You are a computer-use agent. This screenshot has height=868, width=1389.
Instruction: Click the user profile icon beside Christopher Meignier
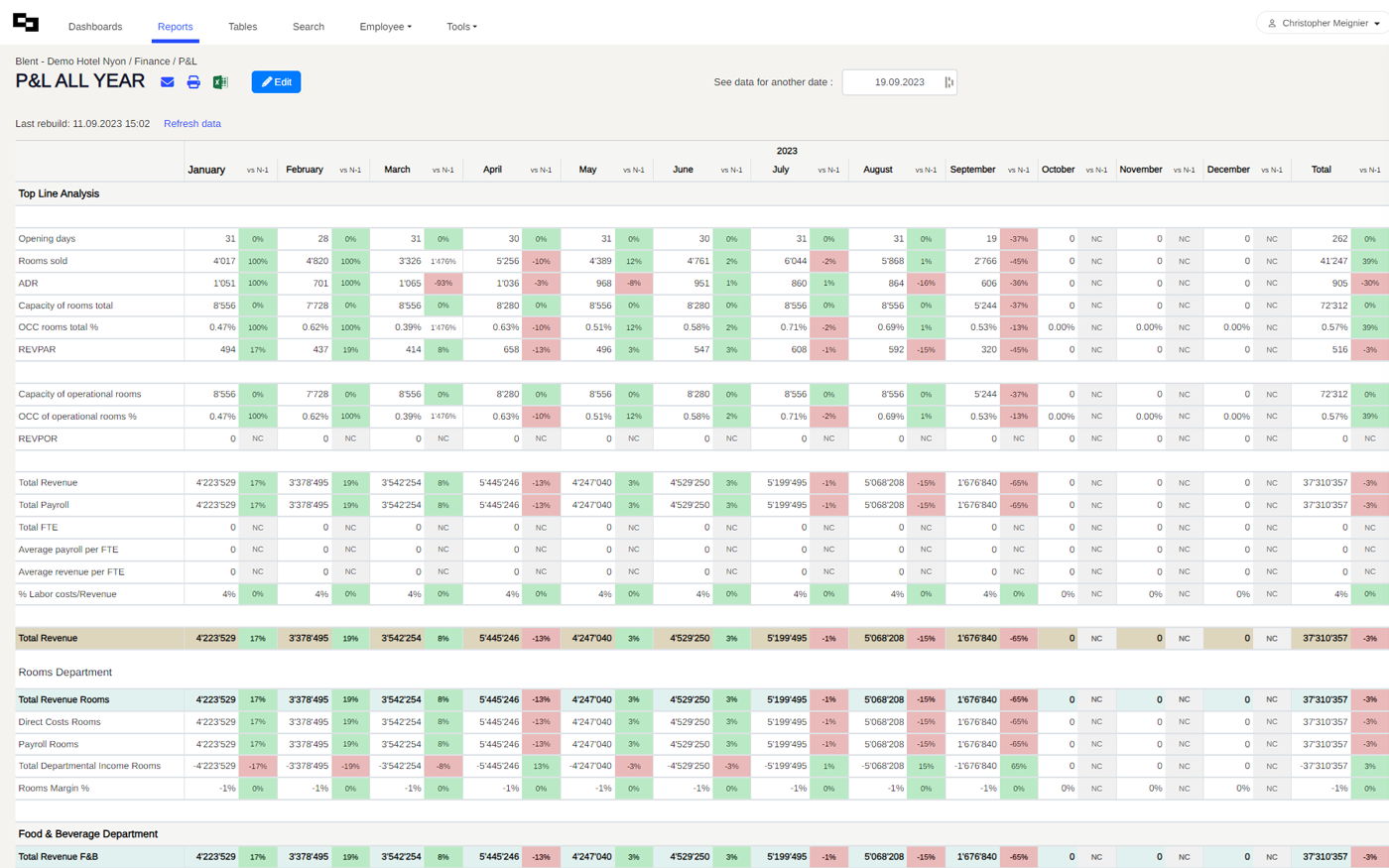pos(1272,23)
